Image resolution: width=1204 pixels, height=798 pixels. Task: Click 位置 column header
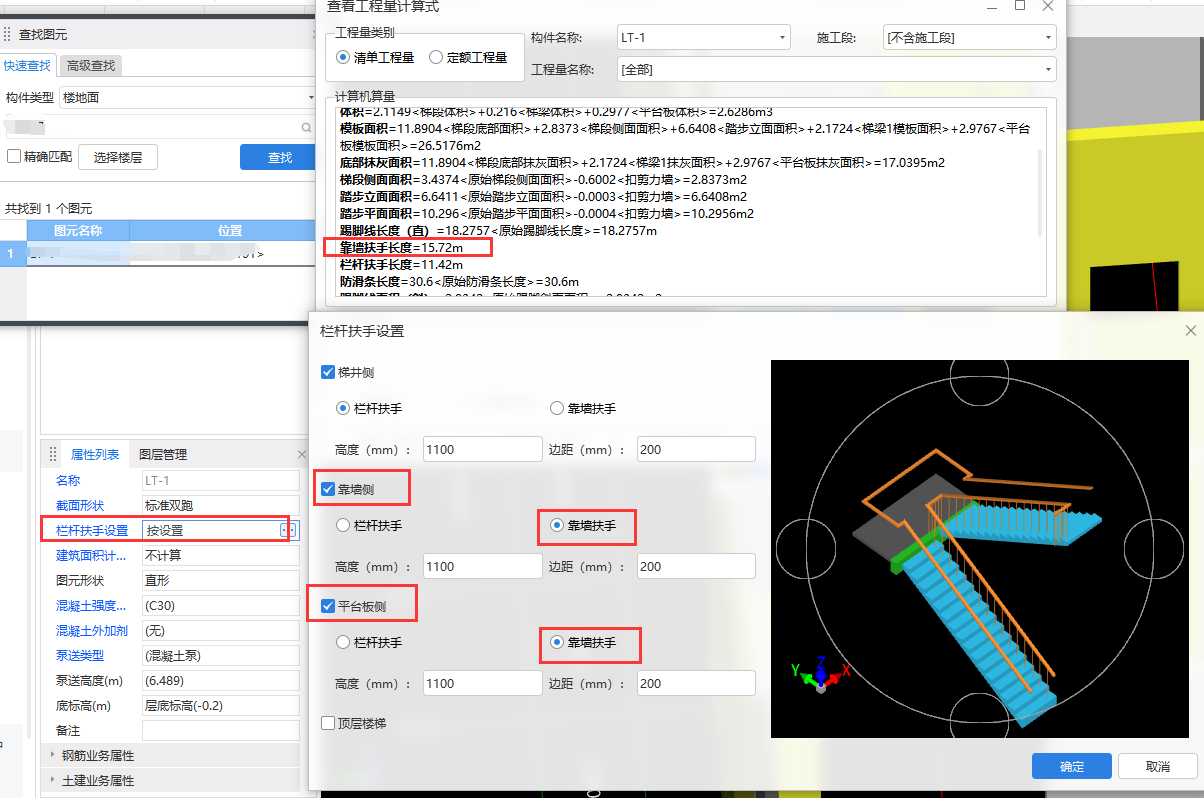230,230
